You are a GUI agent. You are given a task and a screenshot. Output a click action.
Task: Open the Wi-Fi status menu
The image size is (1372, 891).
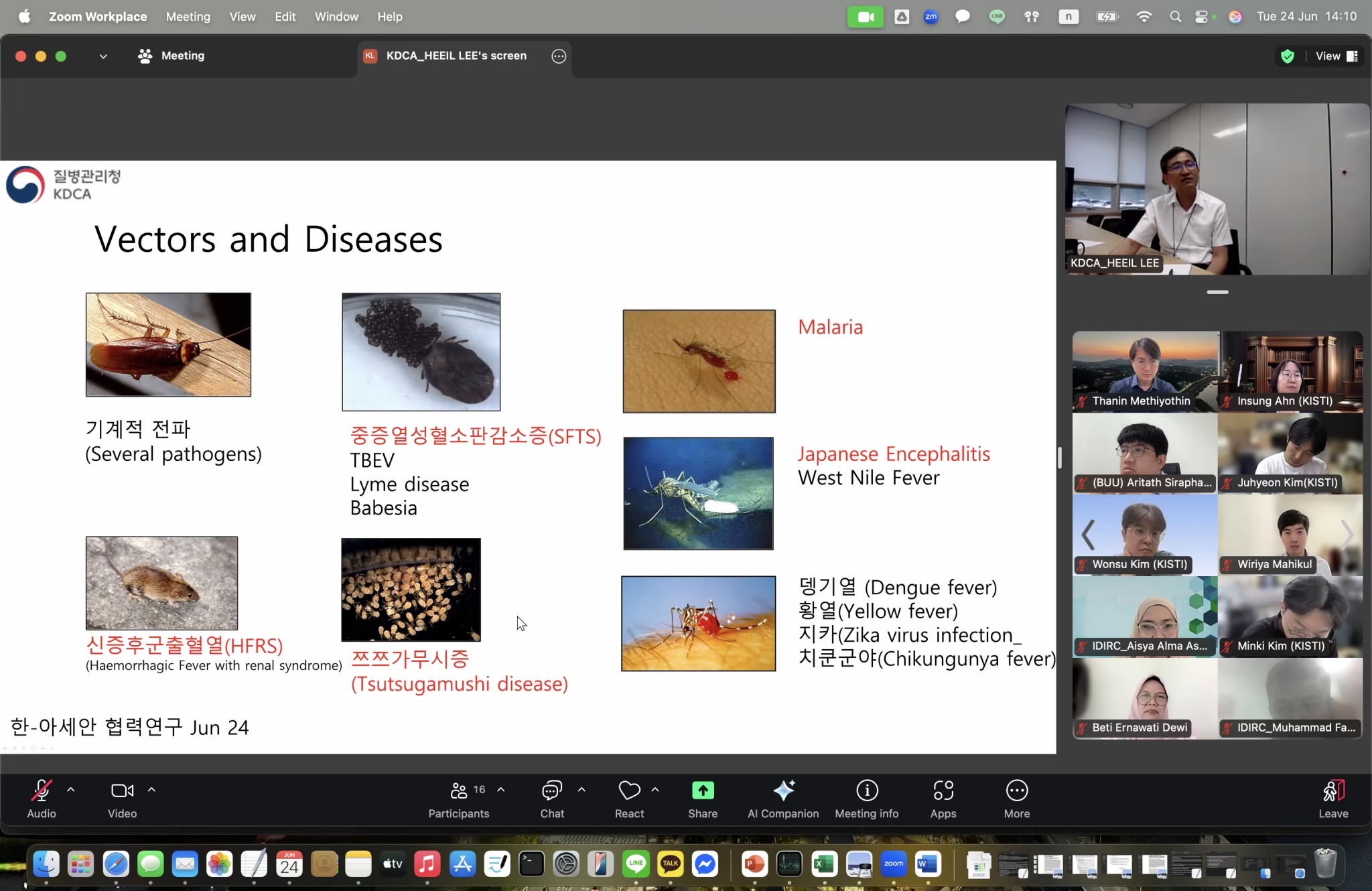point(1144,17)
